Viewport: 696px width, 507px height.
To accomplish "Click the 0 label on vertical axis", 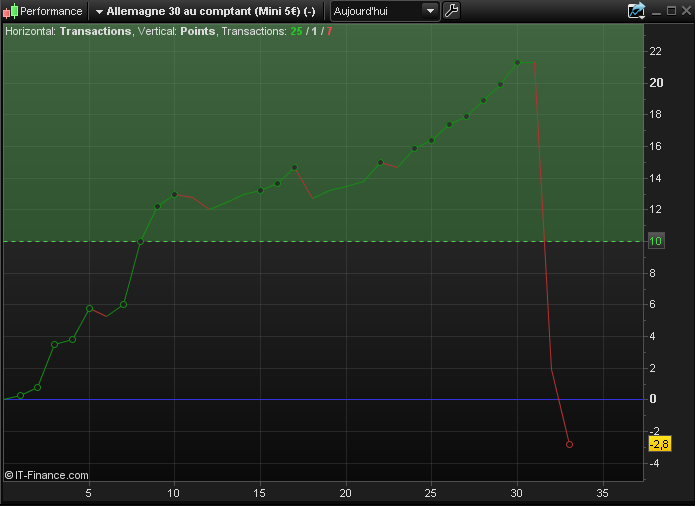I will click(x=652, y=399).
